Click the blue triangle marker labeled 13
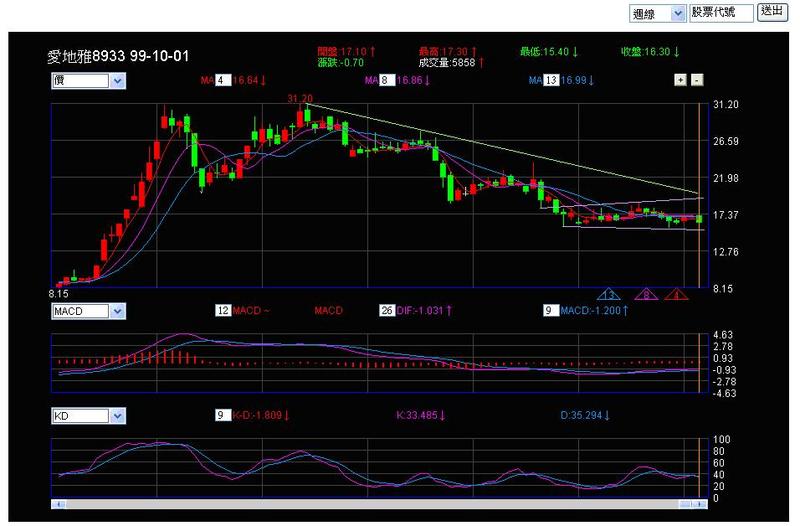 (x=609, y=295)
